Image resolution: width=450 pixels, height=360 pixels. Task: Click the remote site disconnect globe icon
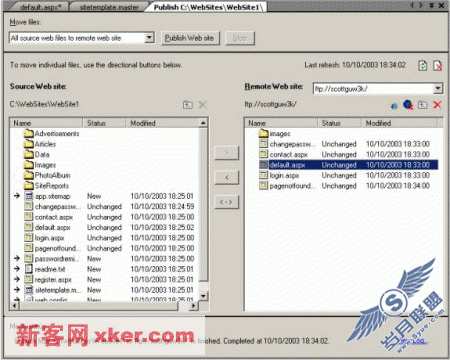tap(408, 105)
